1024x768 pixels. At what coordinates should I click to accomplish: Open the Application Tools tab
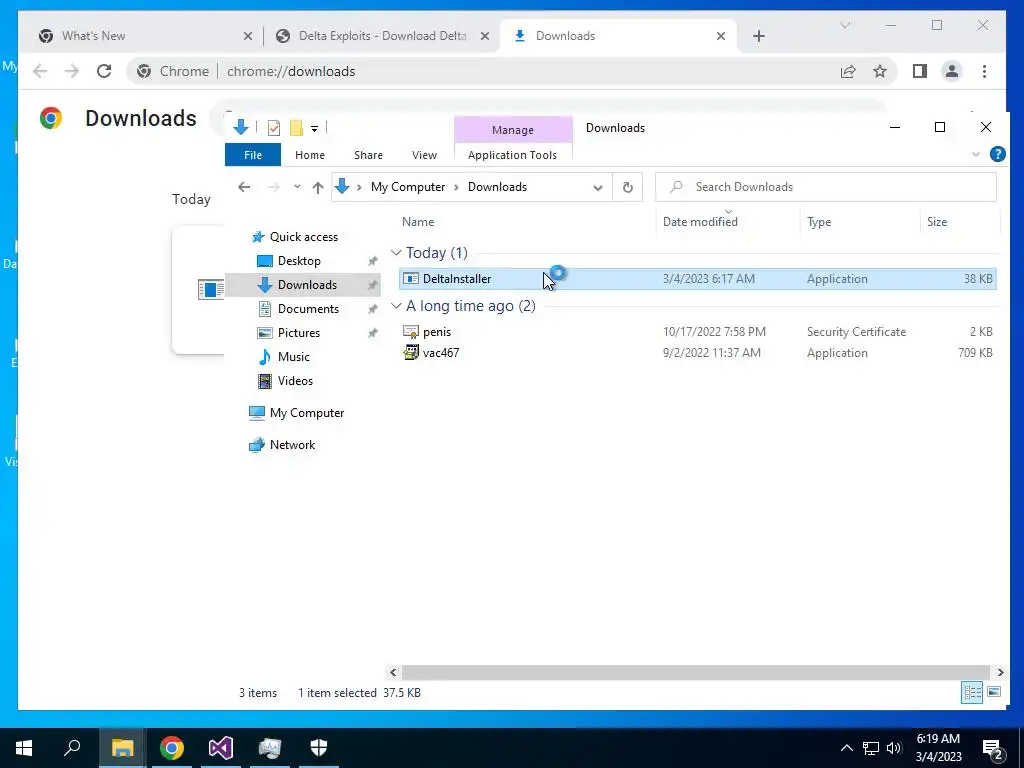(512, 155)
